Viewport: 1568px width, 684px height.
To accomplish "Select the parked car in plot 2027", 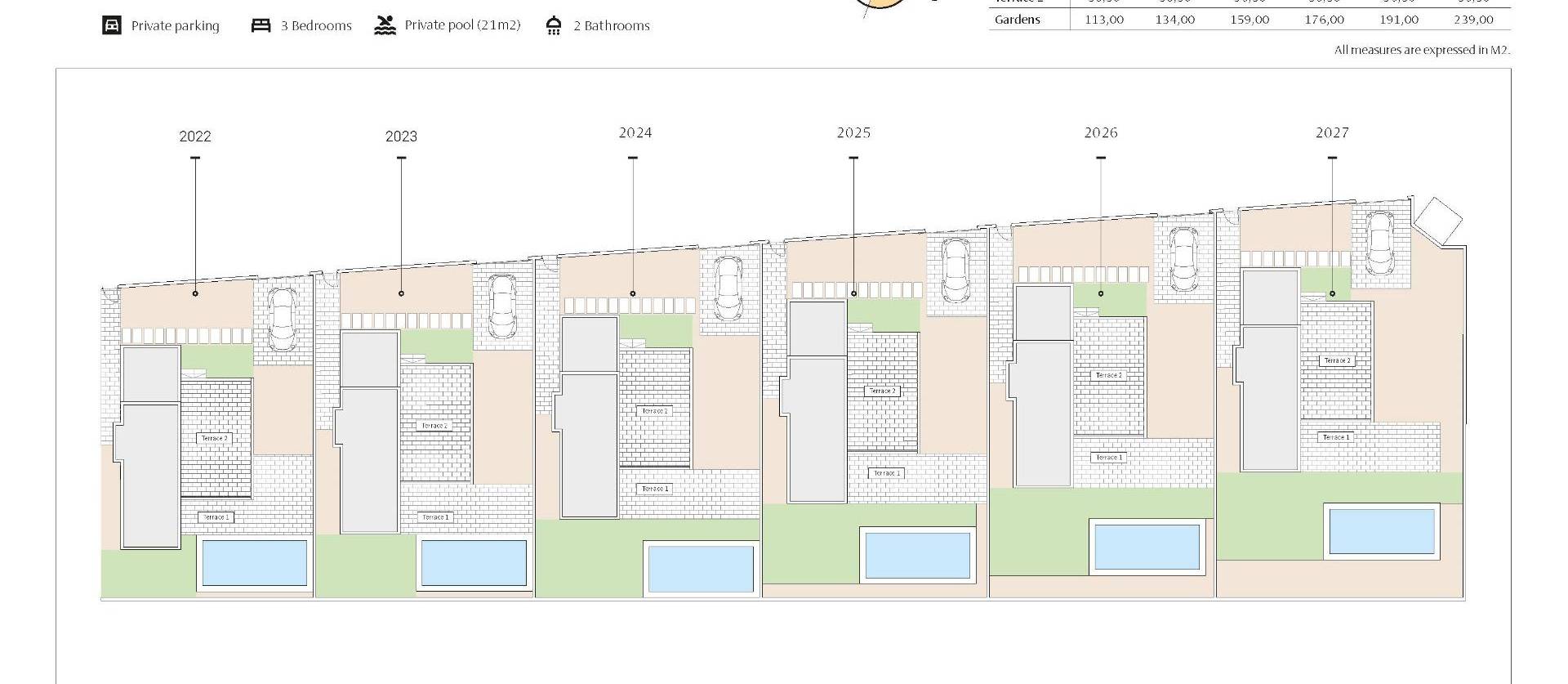I will coord(1379,243).
